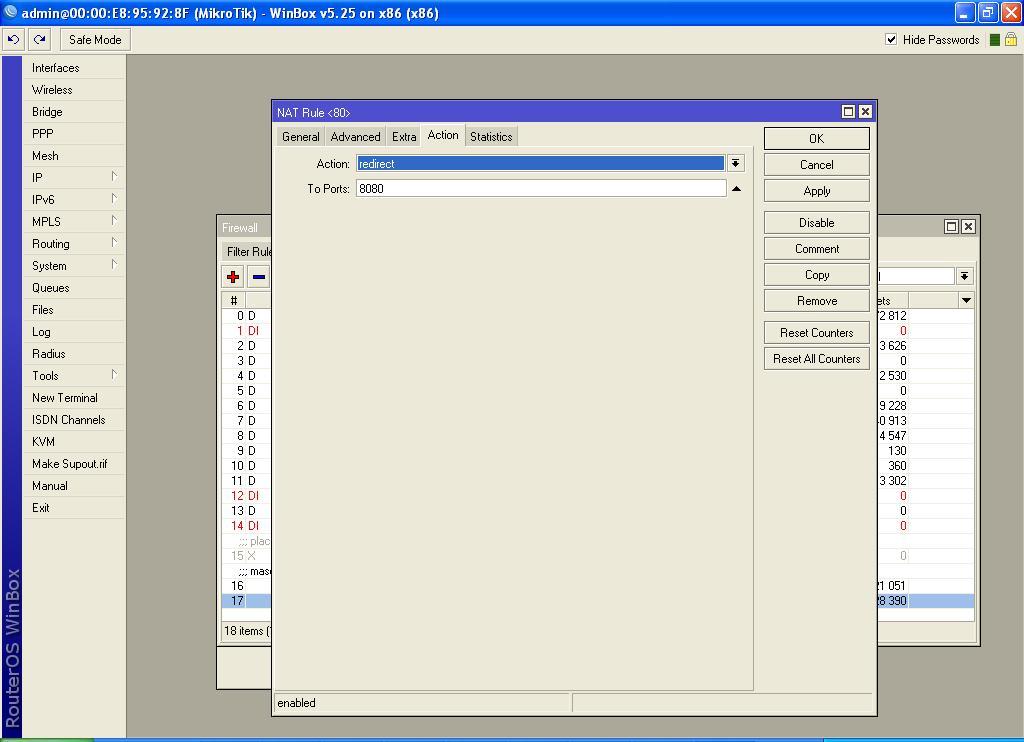Toggle Hide Passwords checkbox

[891, 39]
